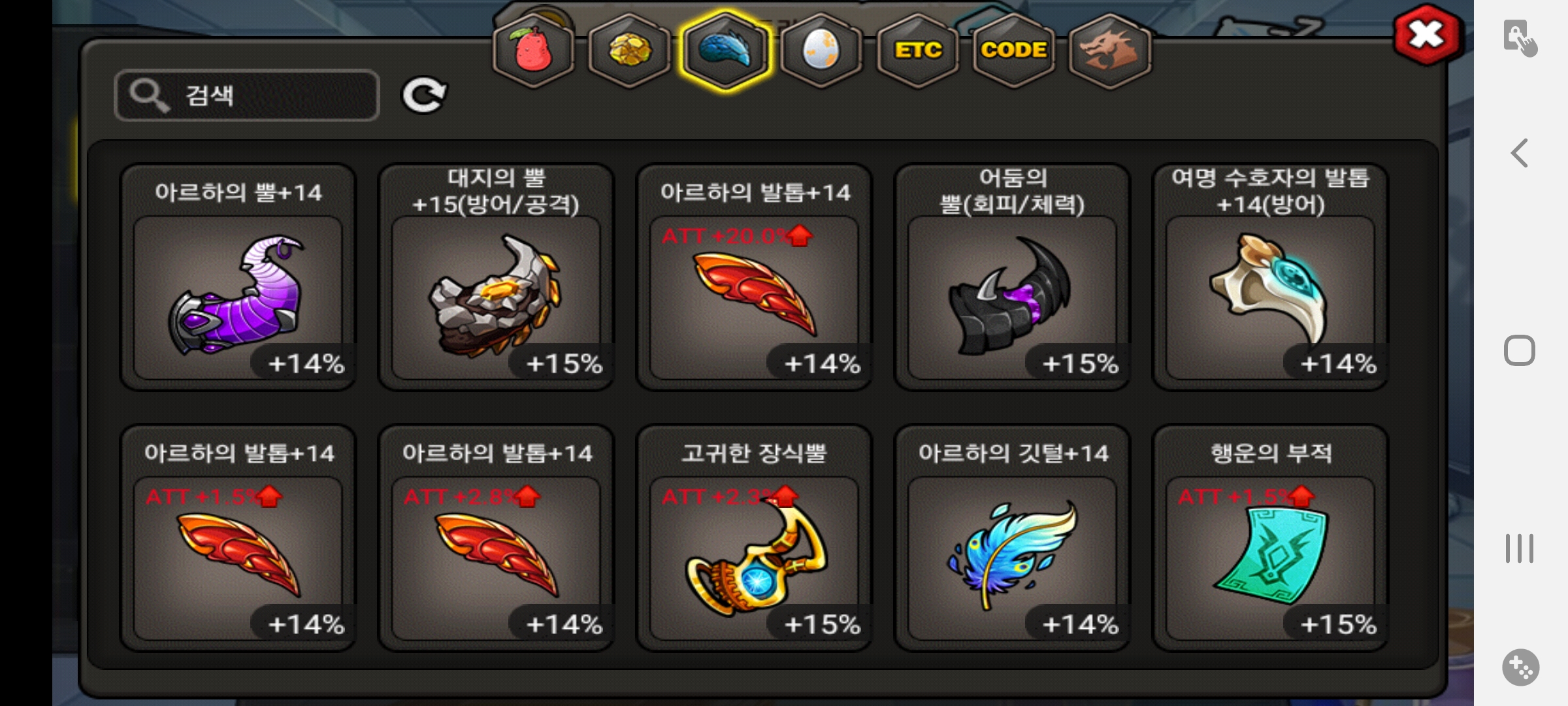This screenshot has width=1568, height=706.
Task: Select the purple 아르하의 뿔+14 item
Action: click(238, 277)
